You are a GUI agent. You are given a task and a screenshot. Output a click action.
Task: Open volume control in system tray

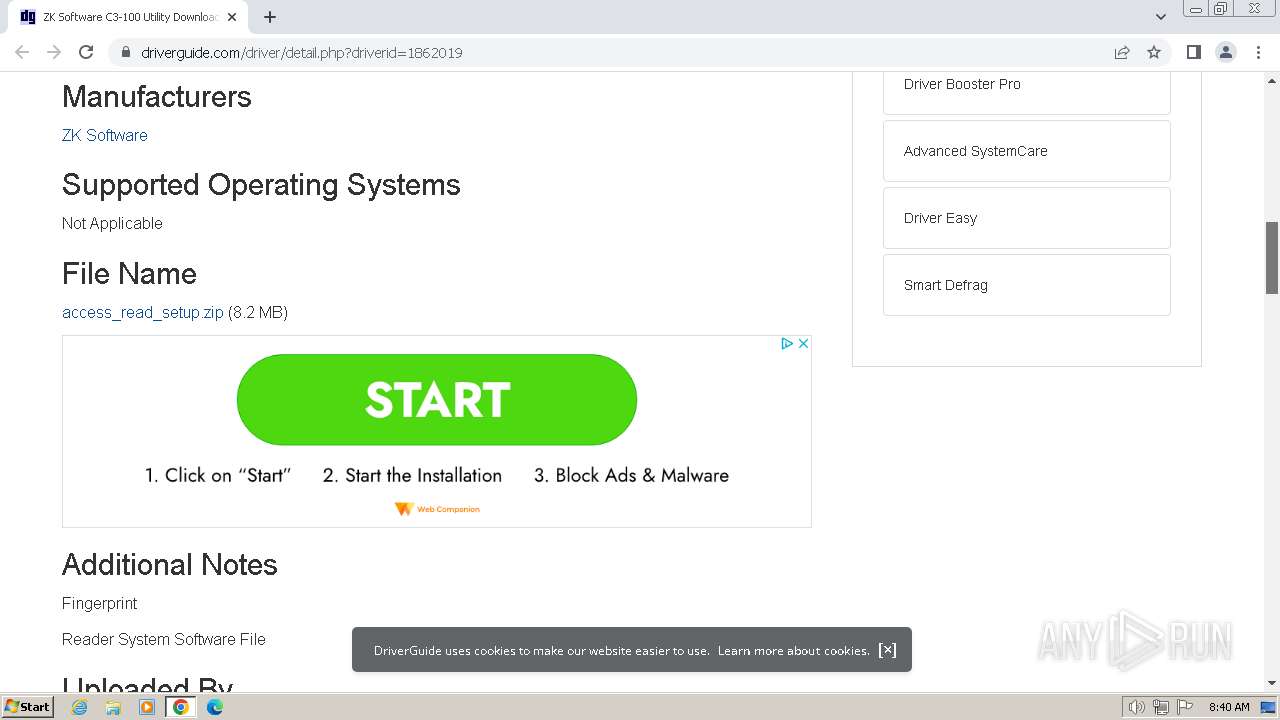pos(1137,707)
